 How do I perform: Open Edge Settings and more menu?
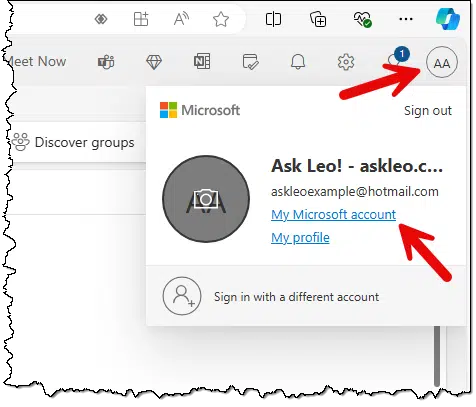(x=406, y=19)
